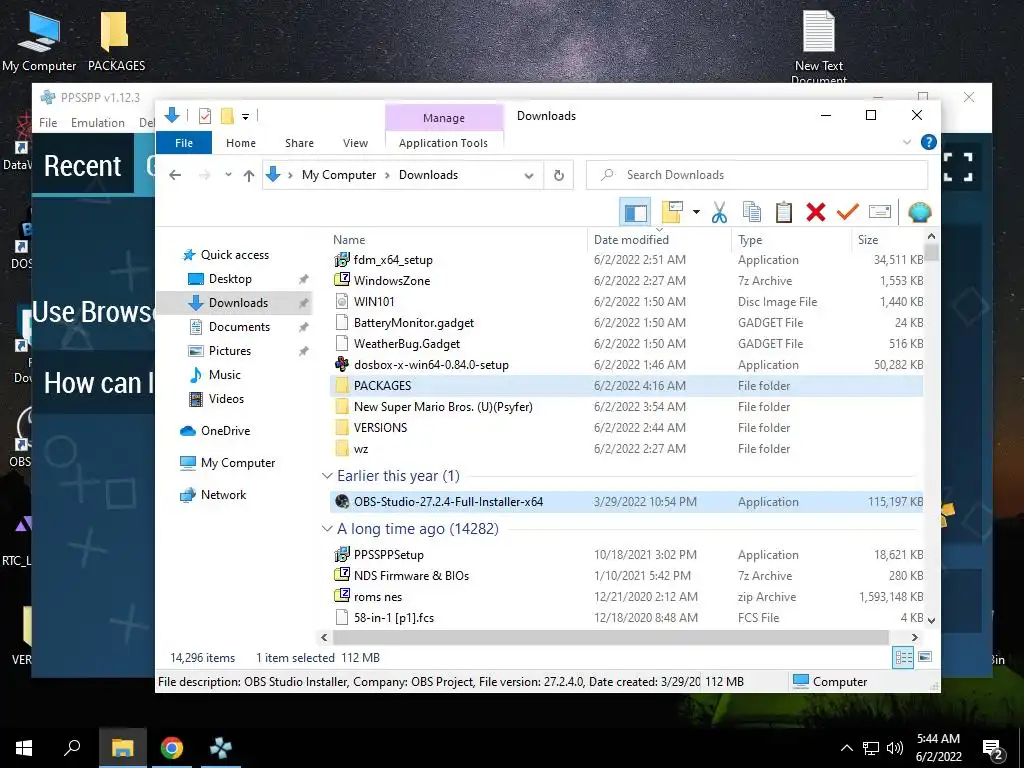This screenshot has width=1024, height=768.
Task: Open Chrome from the taskbar
Action: [x=172, y=748]
